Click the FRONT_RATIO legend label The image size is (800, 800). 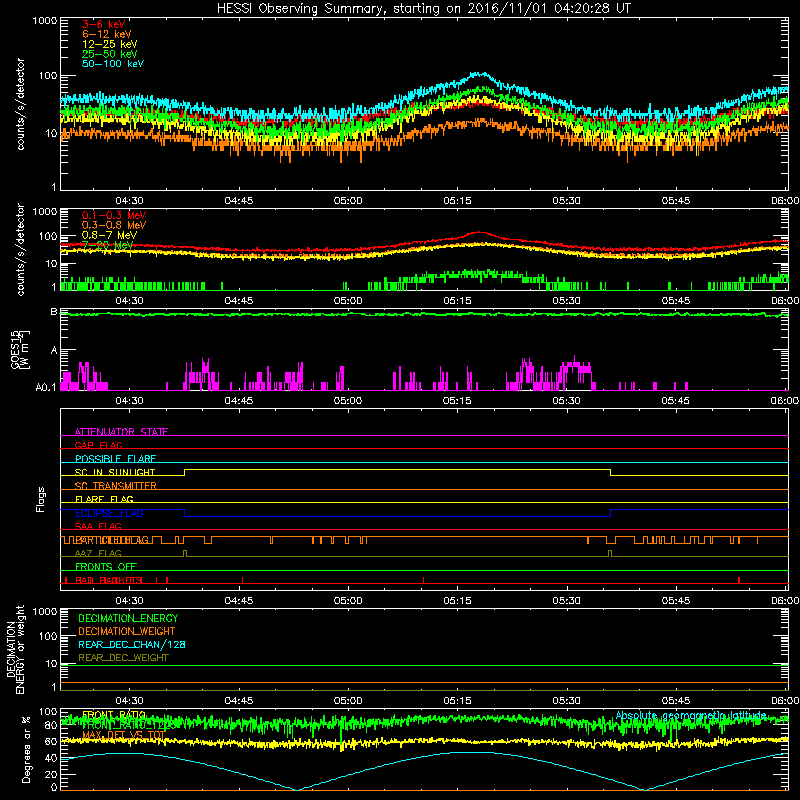[114, 715]
